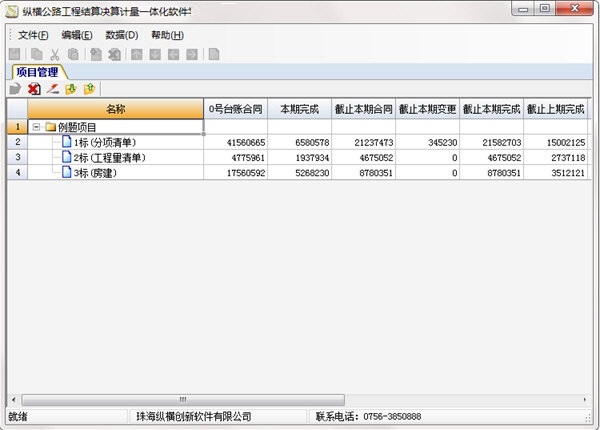Screen dimensions: 600x430
Task: Click row header number 4
Action: click(17, 173)
